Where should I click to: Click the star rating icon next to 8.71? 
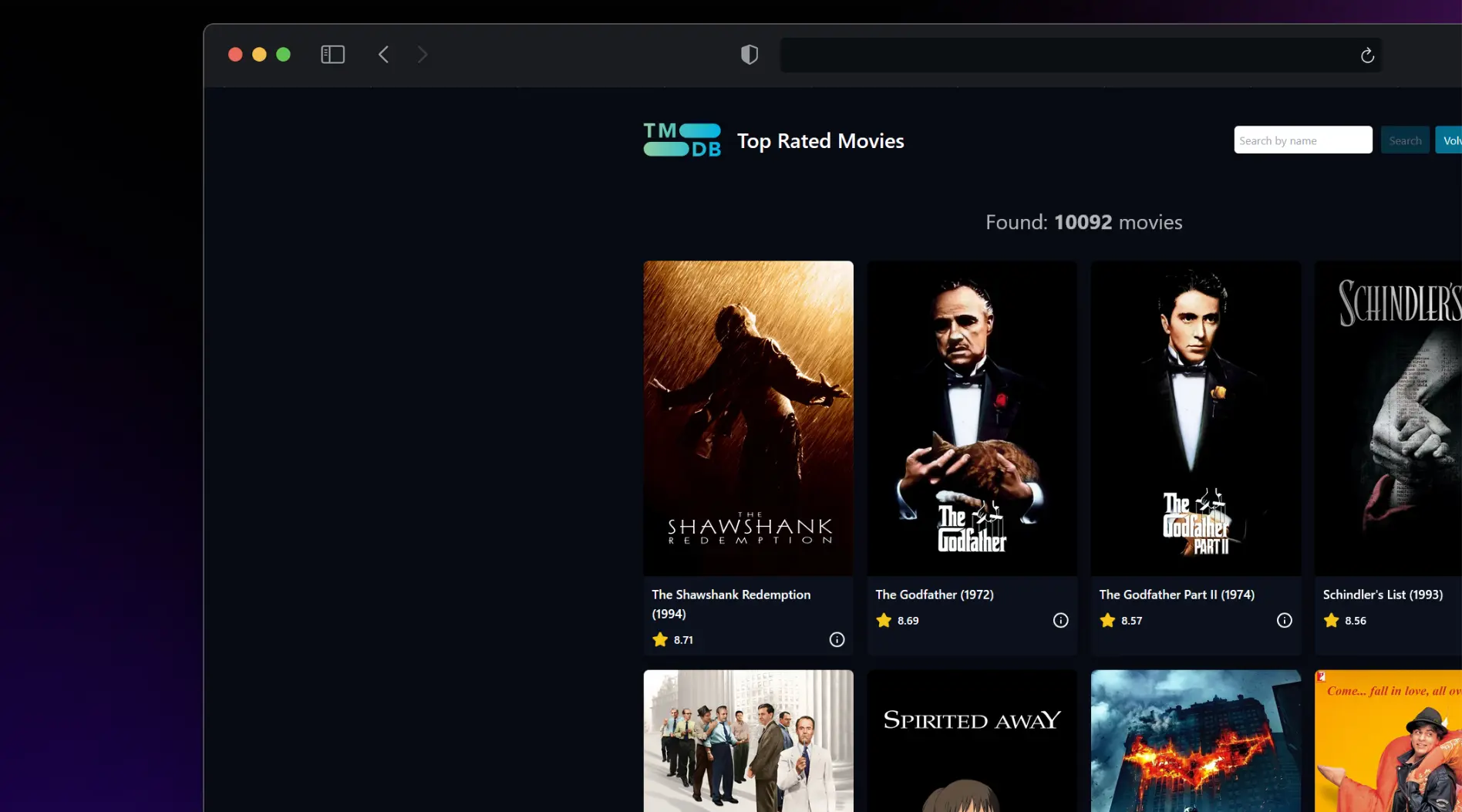(659, 639)
